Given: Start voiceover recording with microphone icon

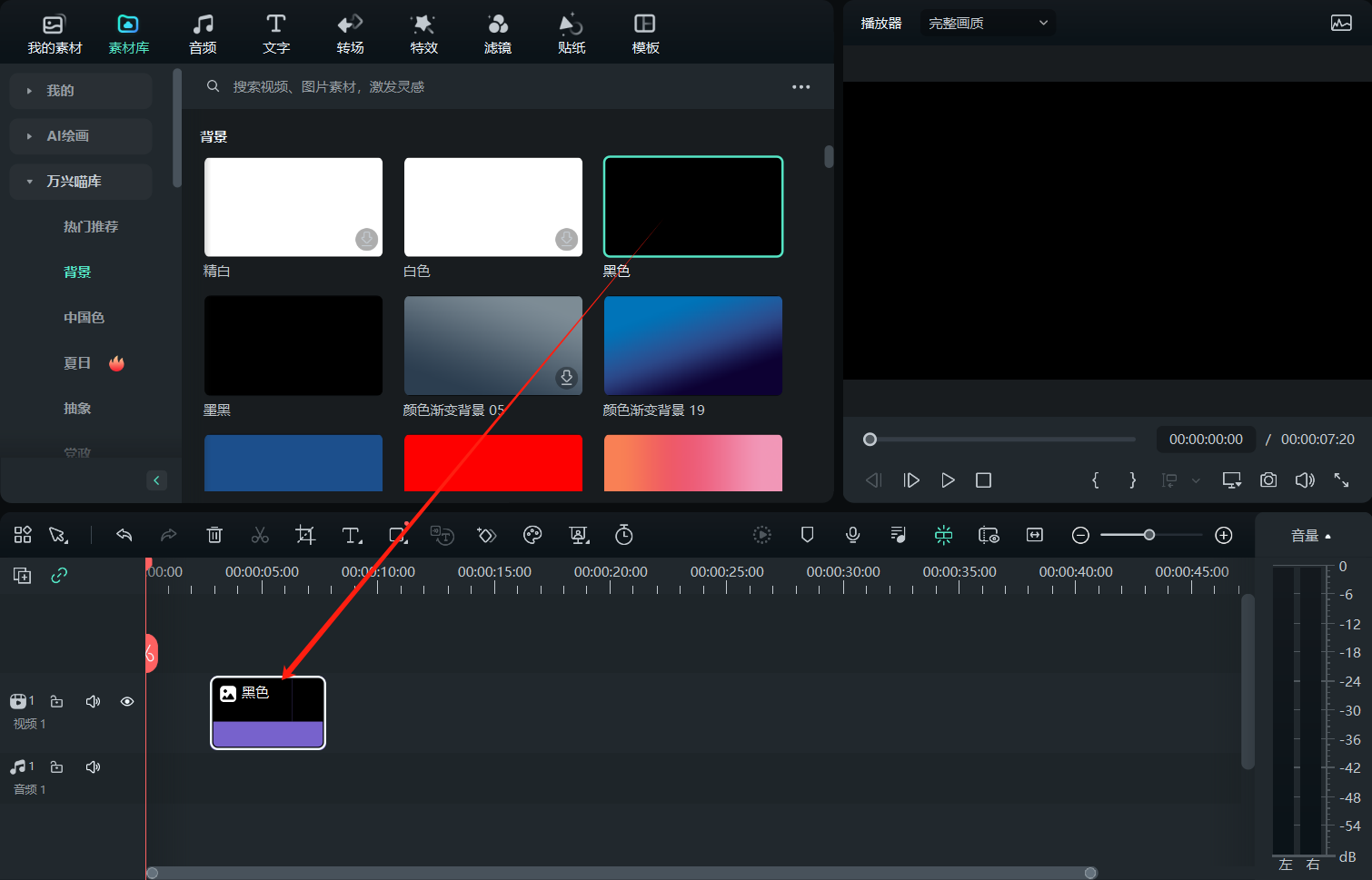Looking at the screenshot, I should pos(852,535).
